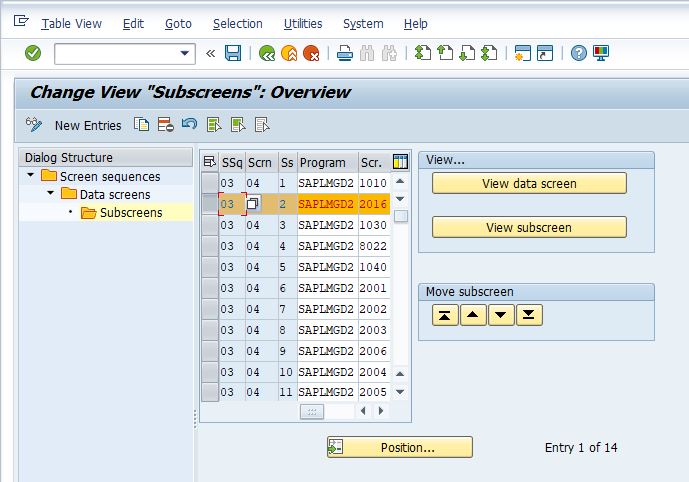Open the Help menu
The height and width of the screenshot is (482, 689).
[415, 24]
